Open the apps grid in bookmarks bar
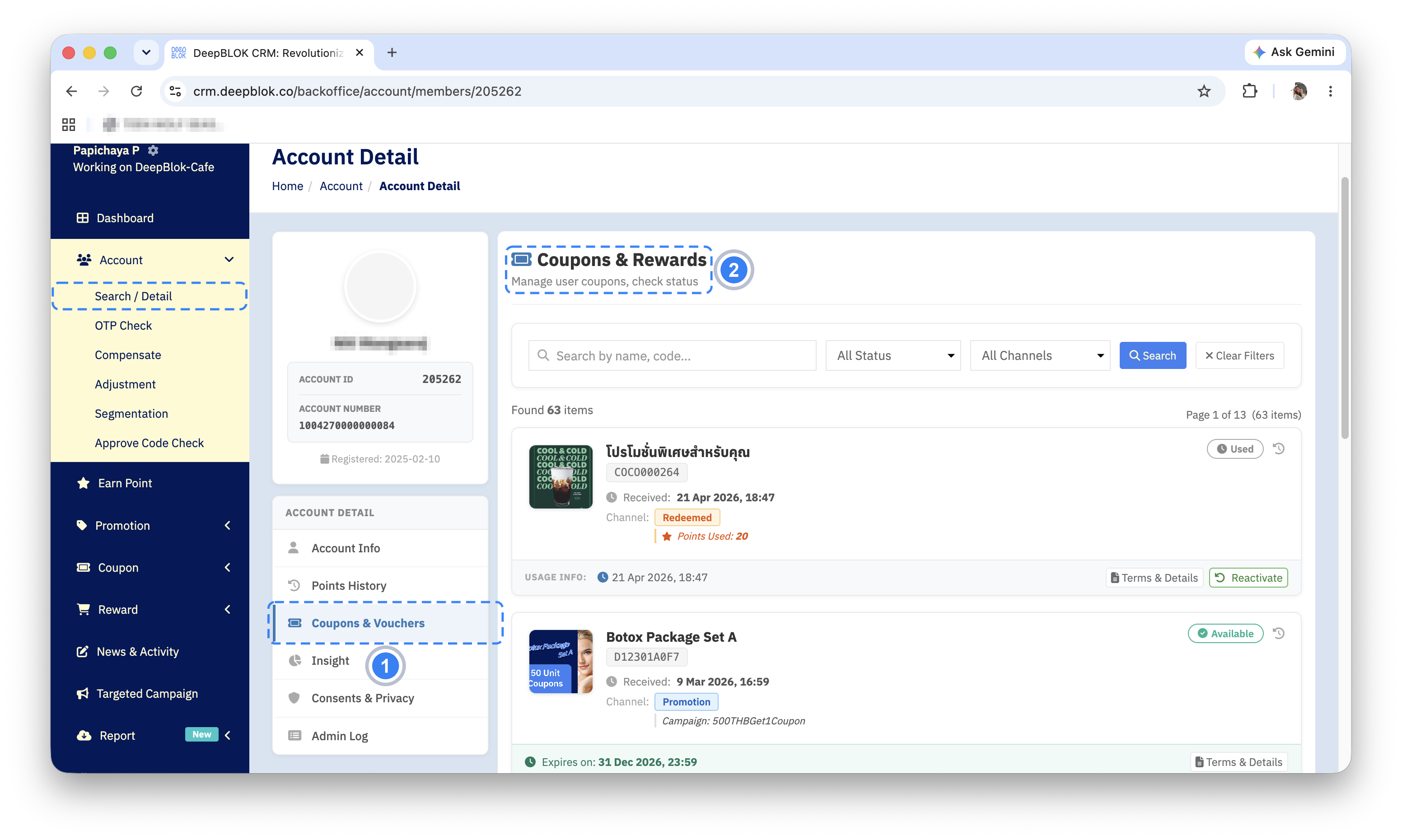This screenshot has width=1402, height=840. pos(69,125)
